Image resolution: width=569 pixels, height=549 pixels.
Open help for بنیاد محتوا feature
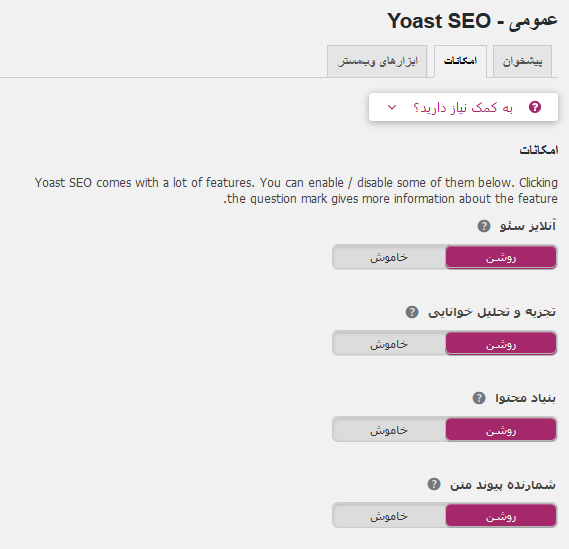pos(479,398)
